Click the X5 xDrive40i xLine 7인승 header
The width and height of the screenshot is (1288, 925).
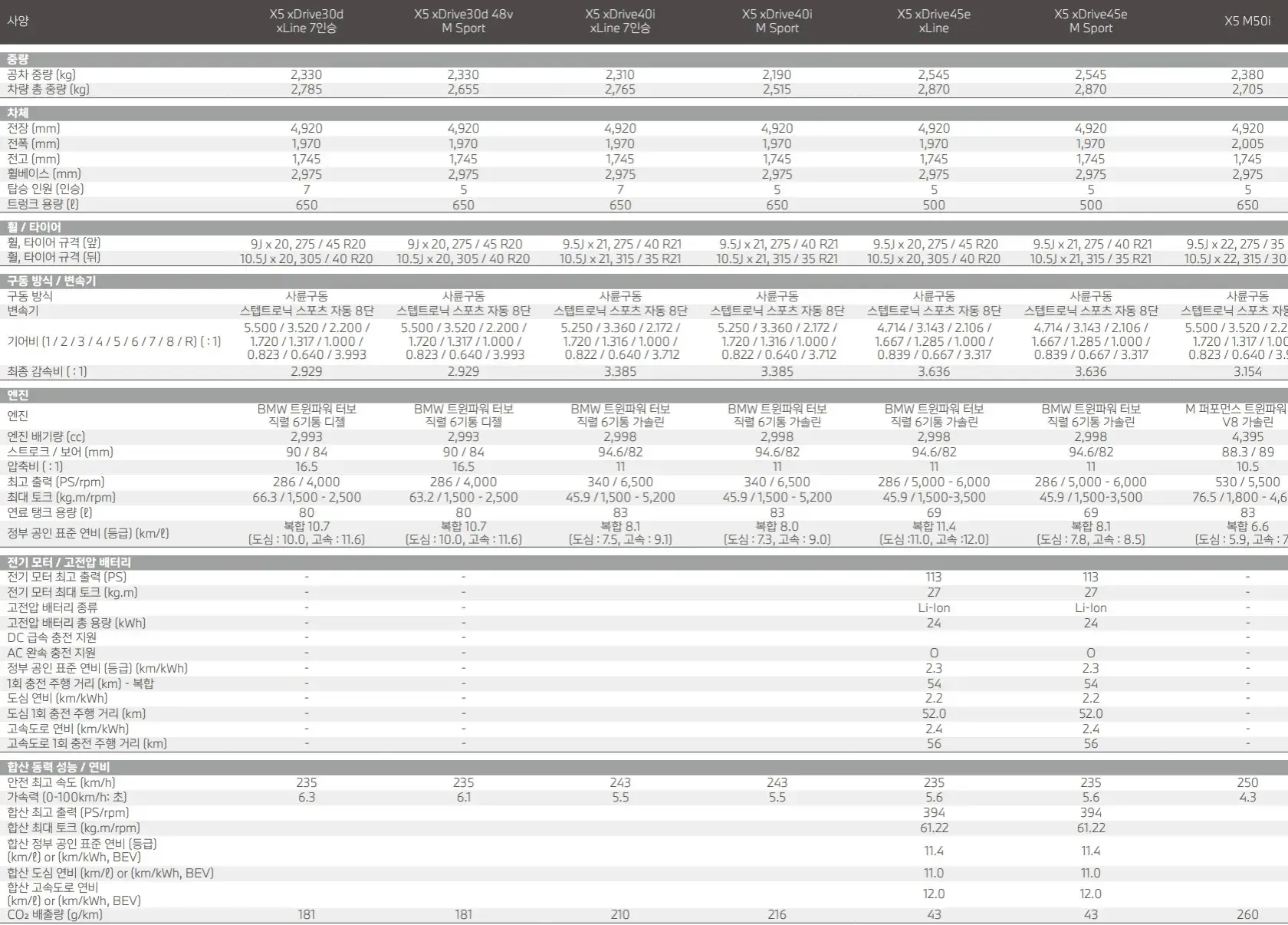tap(620, 21)
